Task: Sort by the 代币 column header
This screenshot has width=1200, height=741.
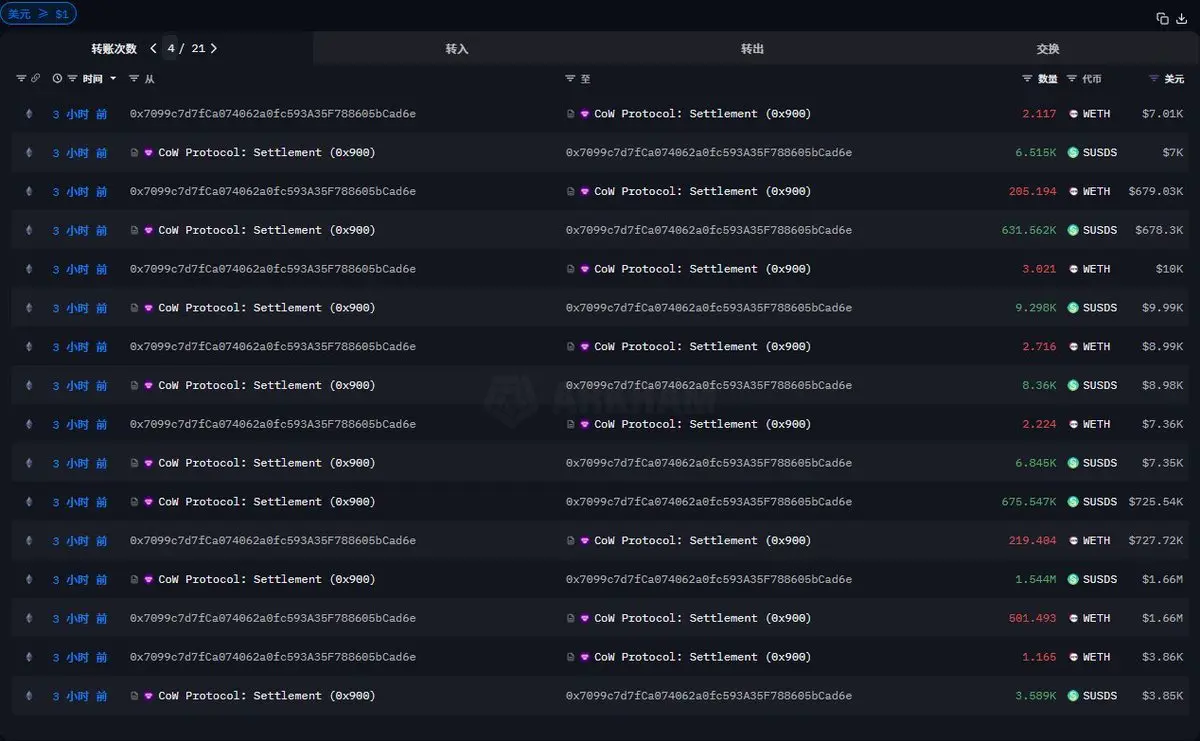Action: (1092, 78)
